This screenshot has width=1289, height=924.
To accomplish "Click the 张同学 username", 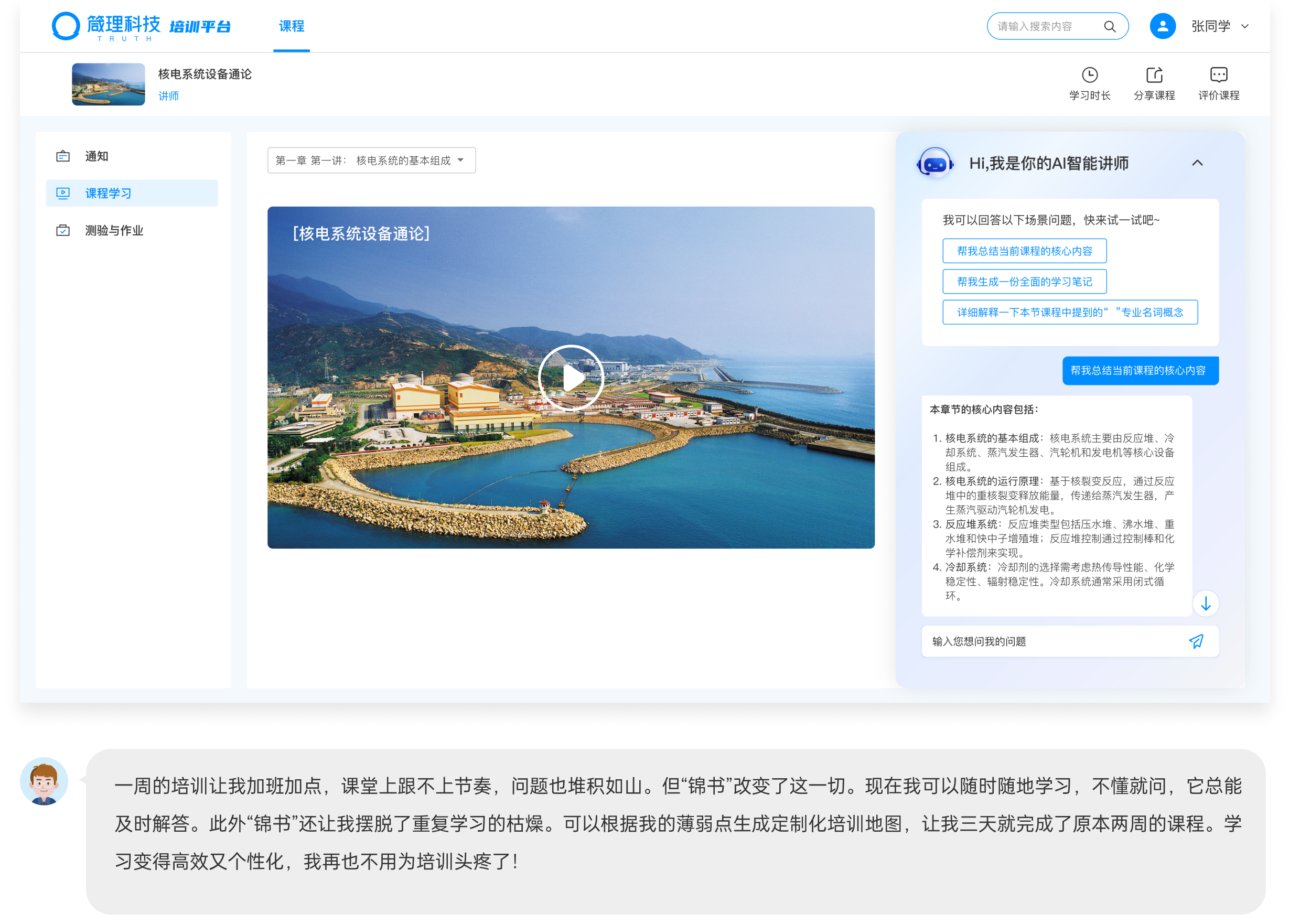I will pyautogui.click(x=1210, y=26).
